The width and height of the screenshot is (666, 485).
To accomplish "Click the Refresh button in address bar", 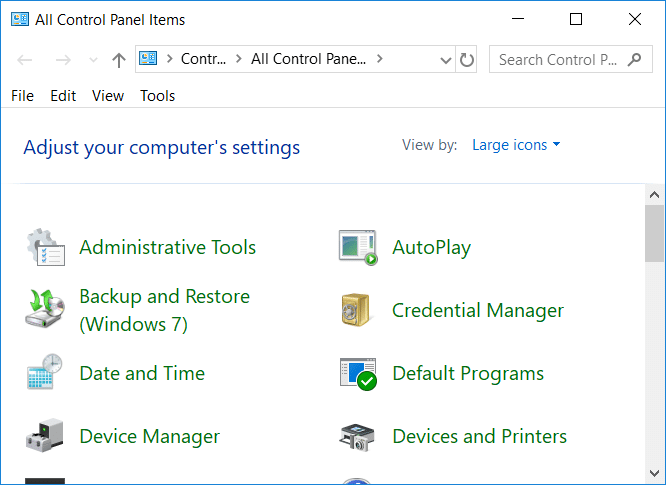I will pos(467,60).
